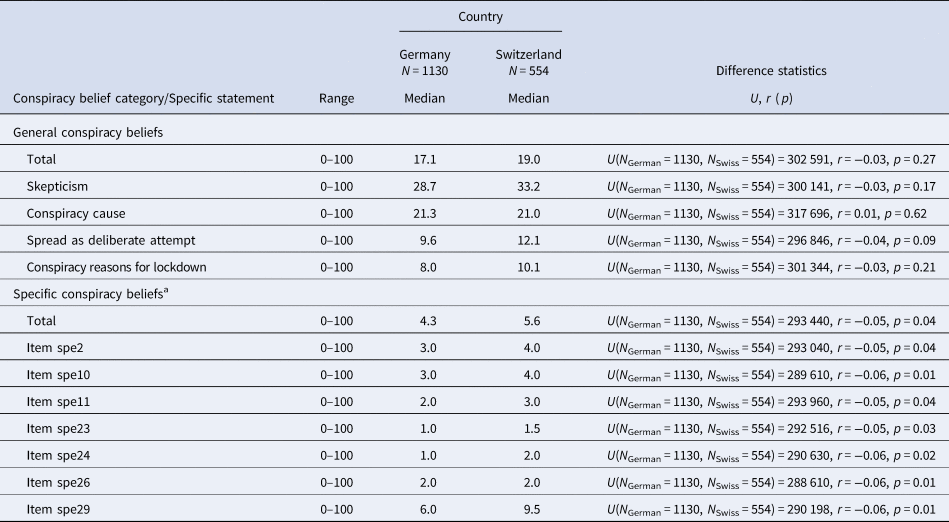Screen dimensions: 949x522
Task: Select the Specific conspiracy beliefs section row
Action: 474,294
